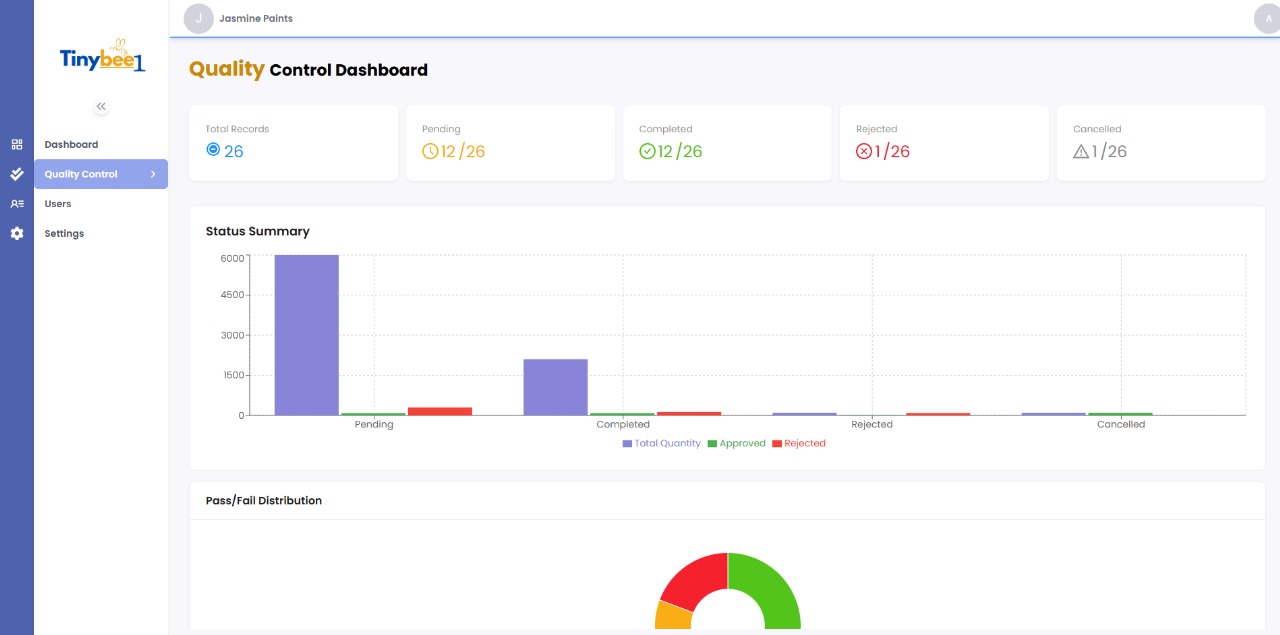Click the Completed checkmark circle icon

pos(647,152)
